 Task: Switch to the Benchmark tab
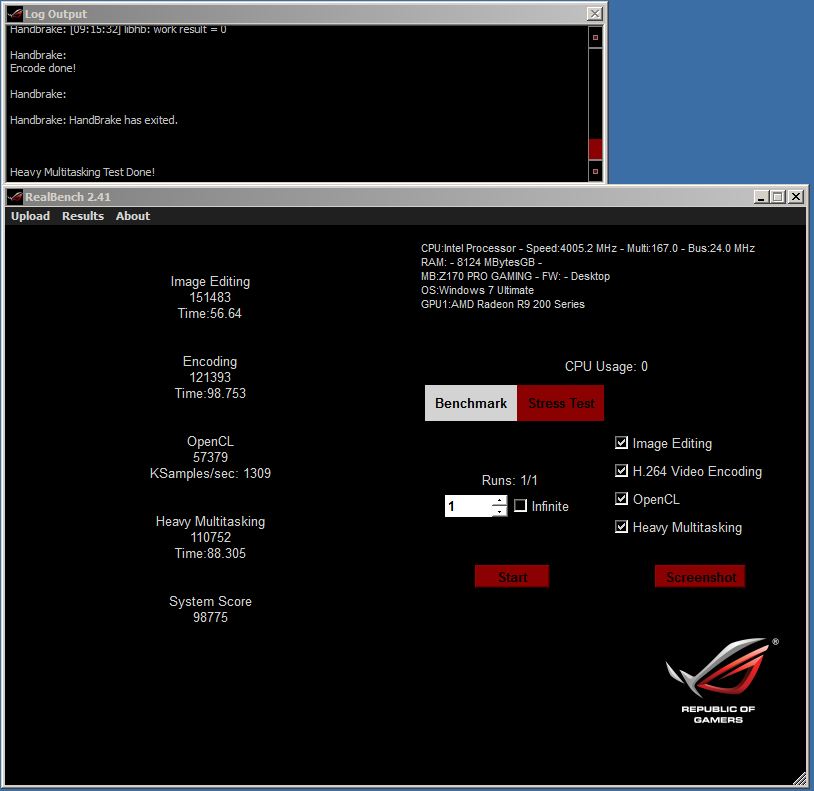tap(471, 403)
